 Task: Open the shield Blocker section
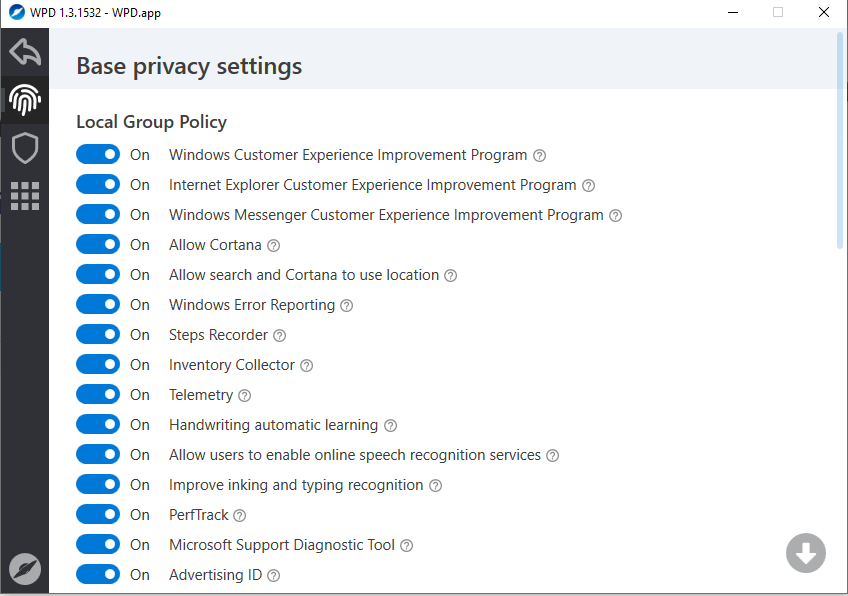coord(25,148)
